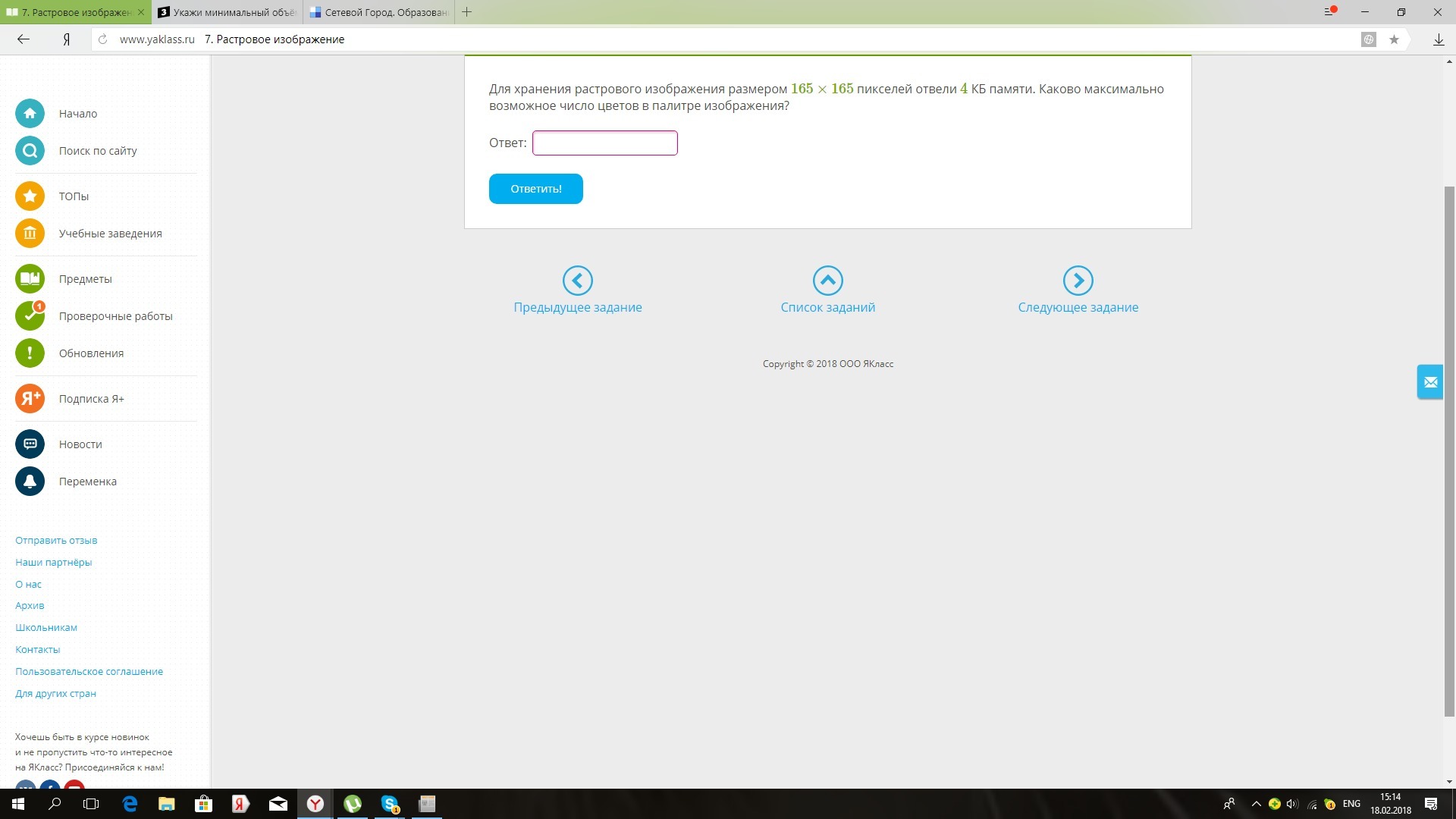Open Проверочные работы checkmark icon
1456x819 pixels.
coord(30,316)
